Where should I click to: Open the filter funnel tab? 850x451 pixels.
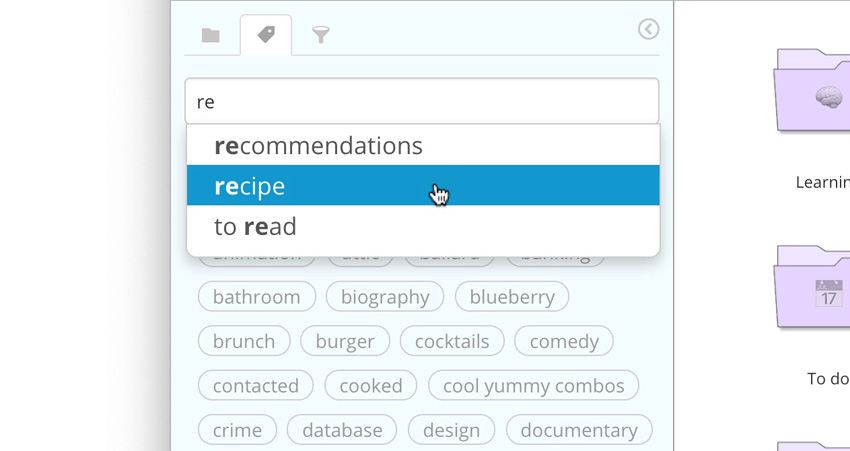pyautogui.click(x=320, y=36)
